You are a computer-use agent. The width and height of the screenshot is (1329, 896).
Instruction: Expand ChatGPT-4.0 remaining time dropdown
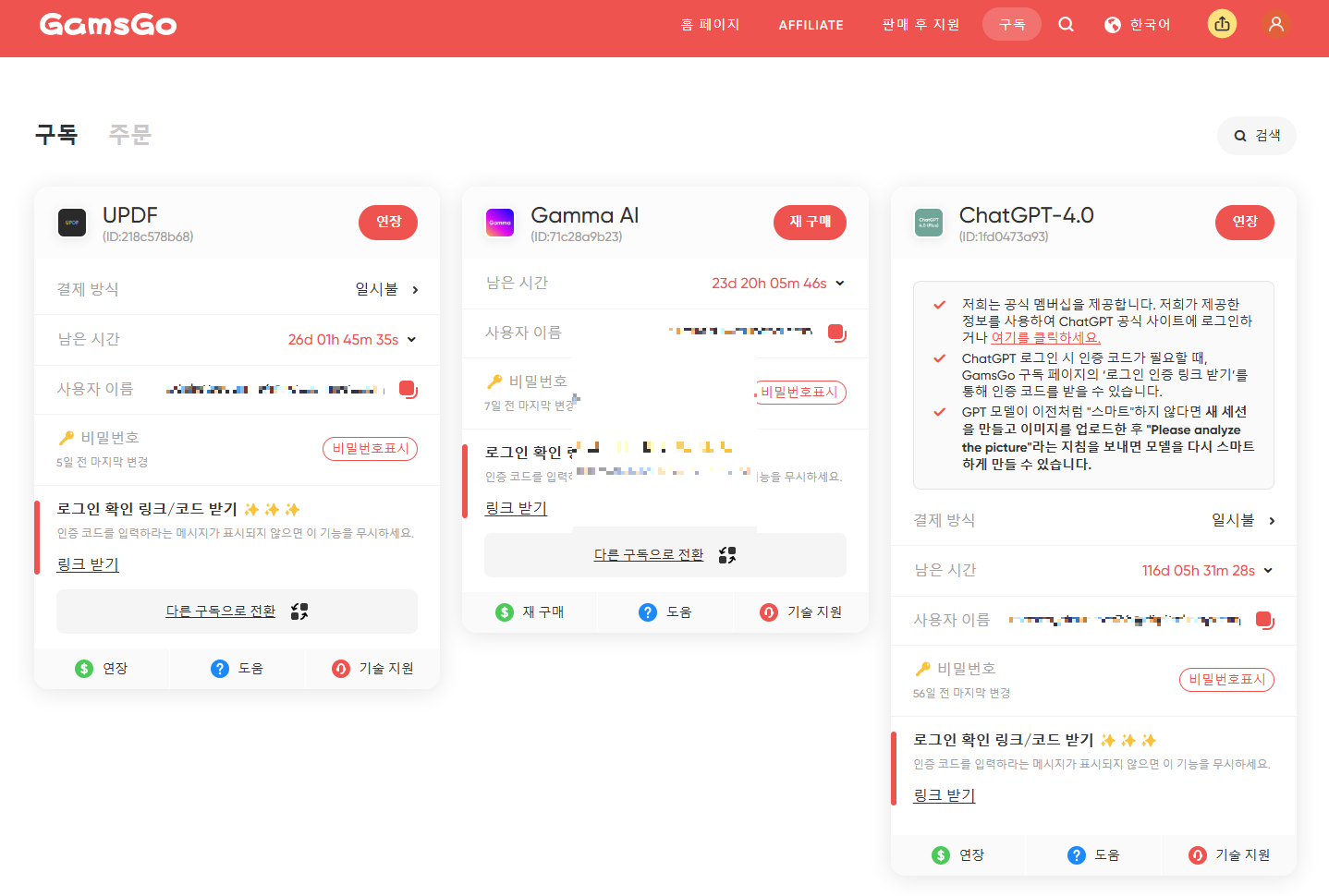1268,570
